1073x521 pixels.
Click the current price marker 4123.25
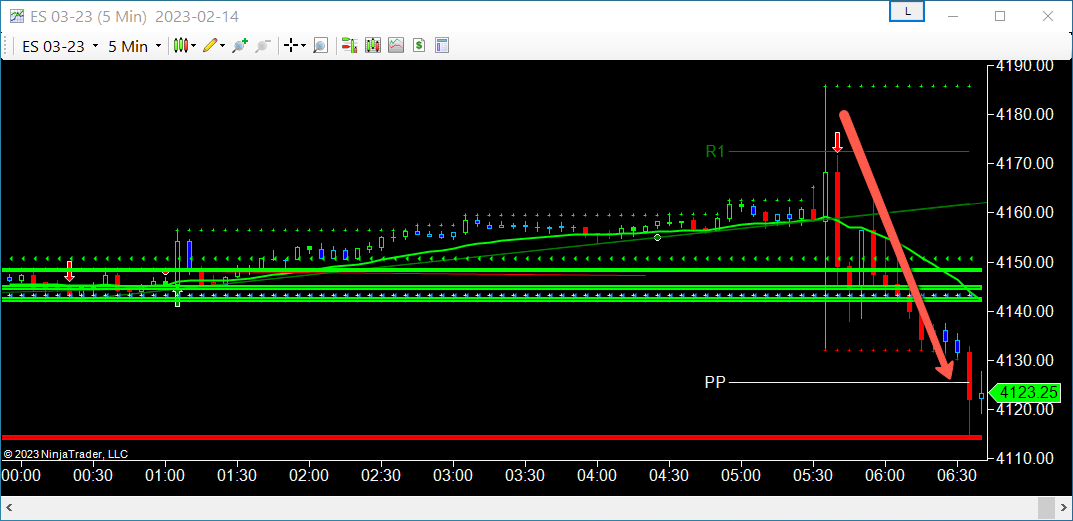pyautogui.click(x=1025, y=393)
